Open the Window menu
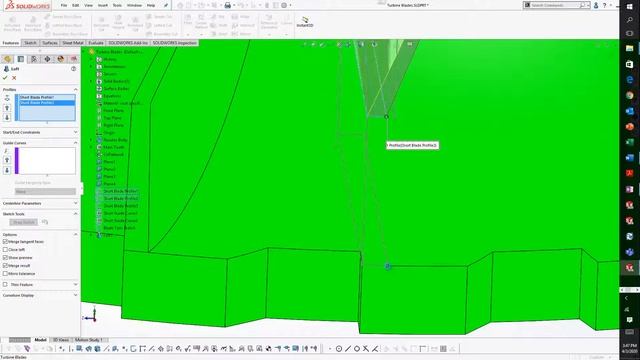The image size is (640, 360). click(134, 5)
